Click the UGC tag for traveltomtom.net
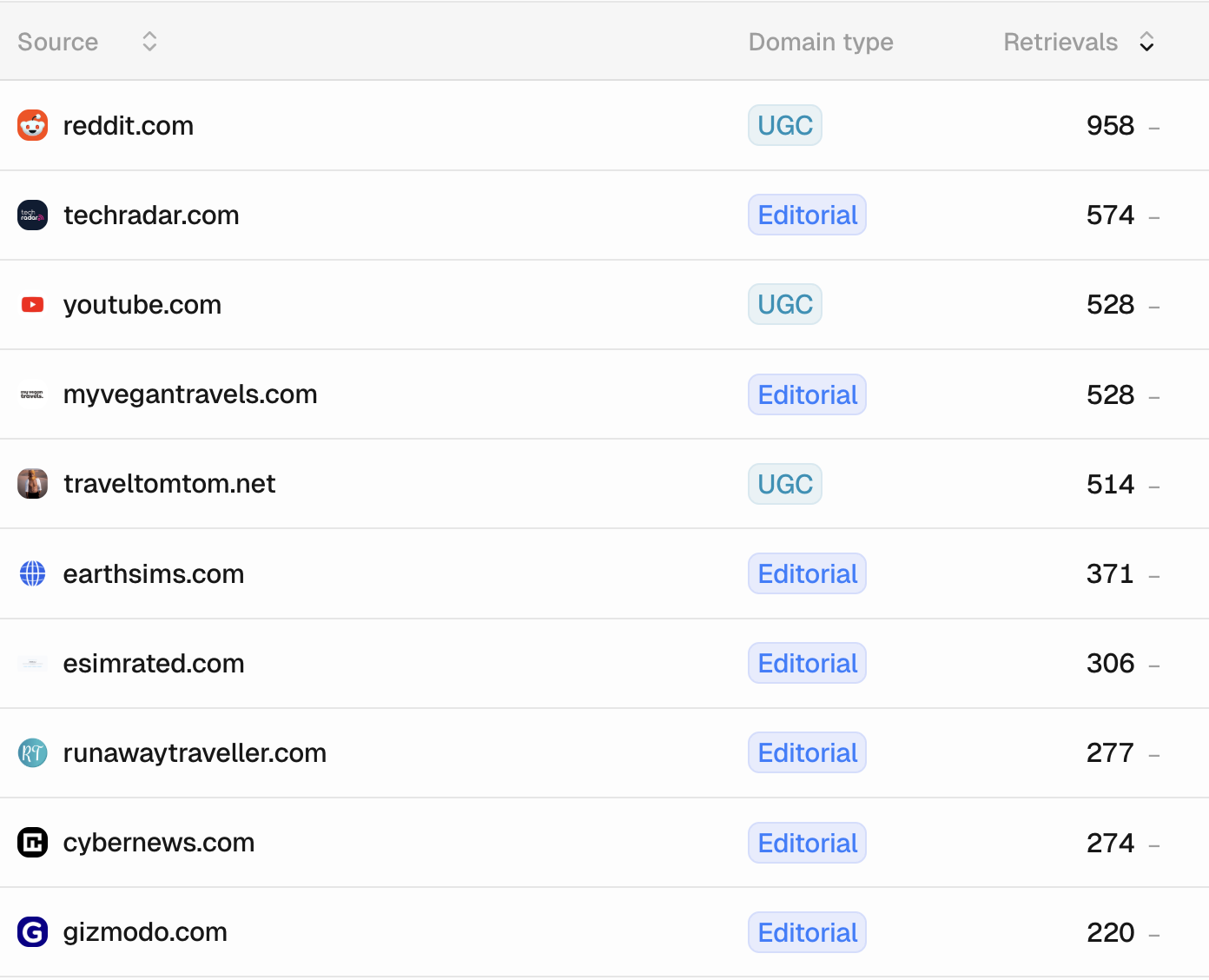This screenshot has height=980, width=1209. [785, 484]
